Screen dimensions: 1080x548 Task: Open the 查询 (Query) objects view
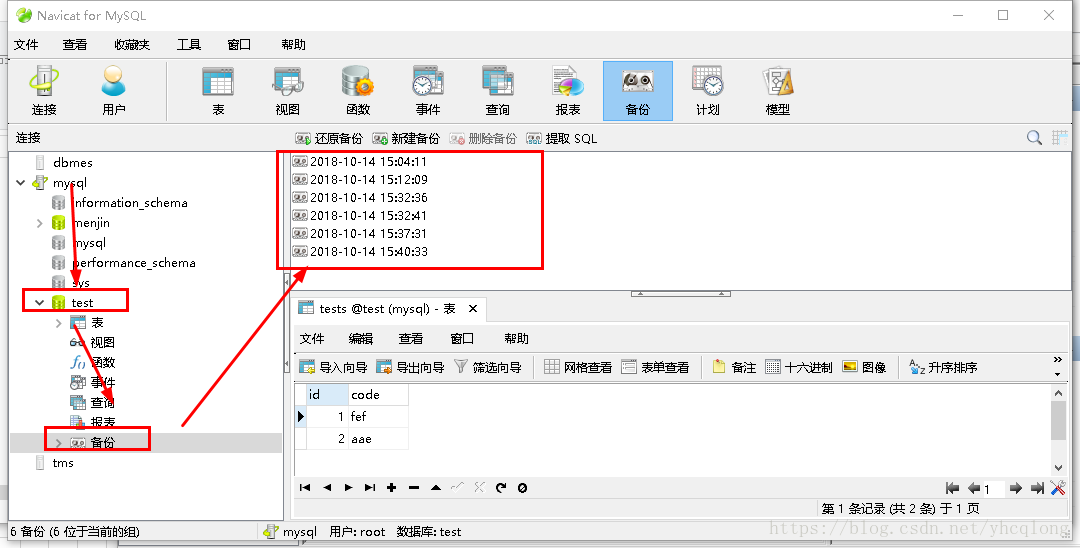point(497,90)
